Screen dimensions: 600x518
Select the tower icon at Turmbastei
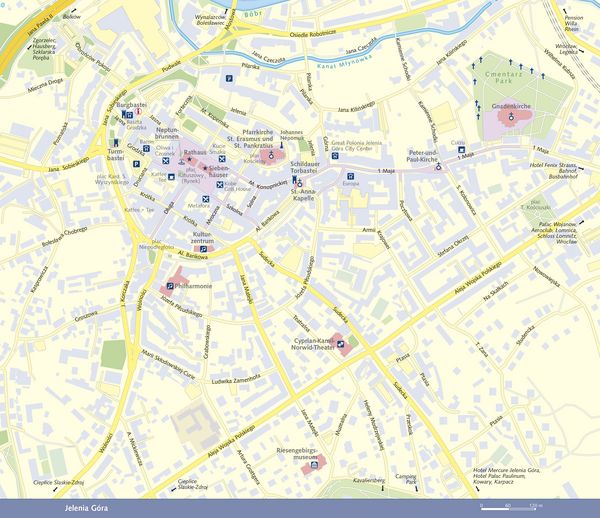[116, 143]
